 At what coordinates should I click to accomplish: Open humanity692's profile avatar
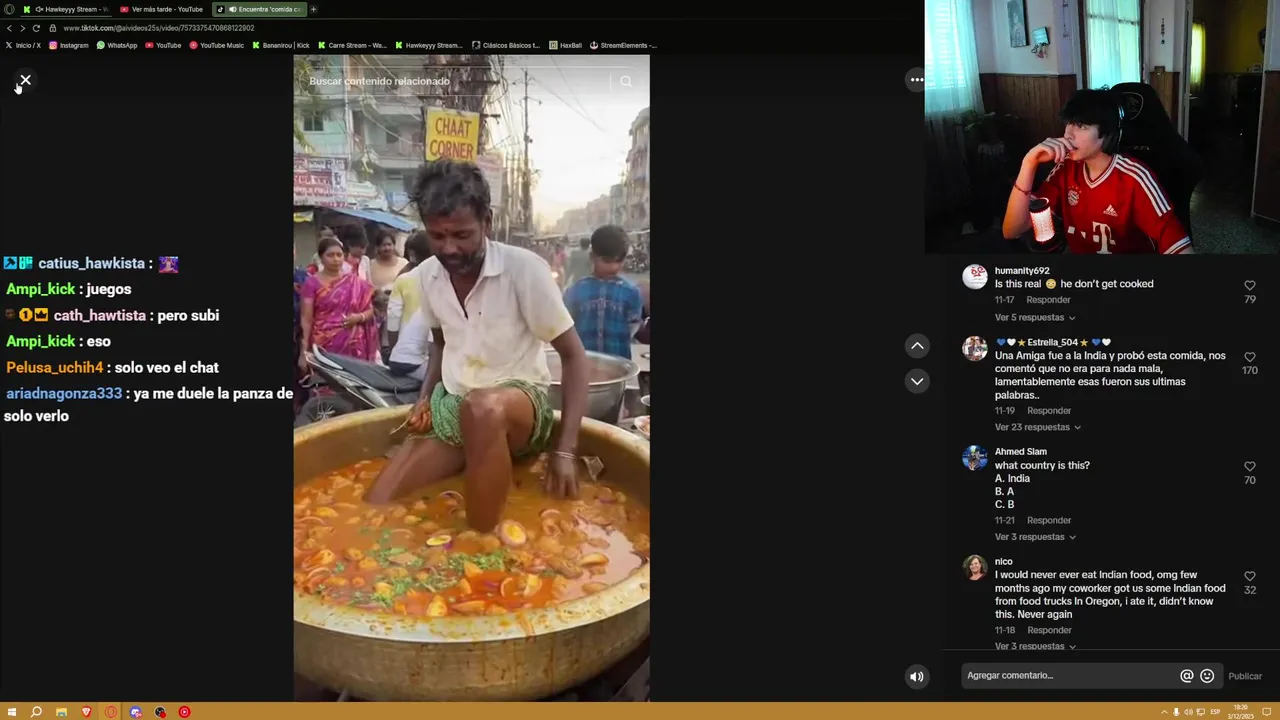(x=975, y=277)
